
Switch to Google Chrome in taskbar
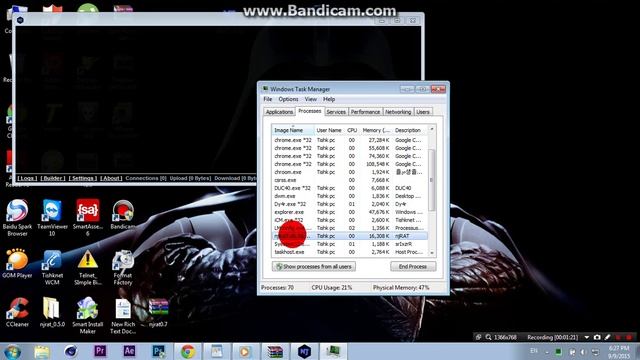[x=188, y=351]
